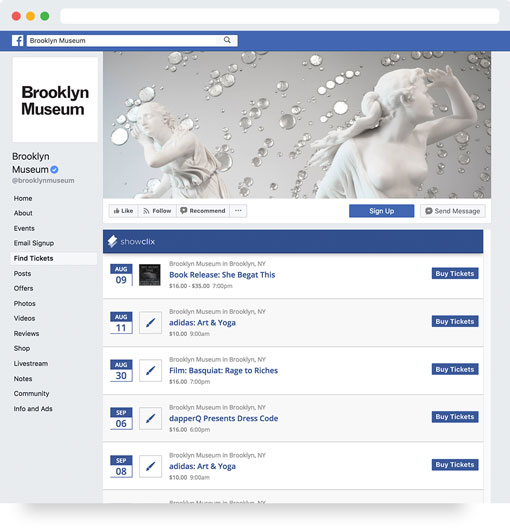Click the SEP 08 date badge
The image size is (510, 530).
pos(121,466)
